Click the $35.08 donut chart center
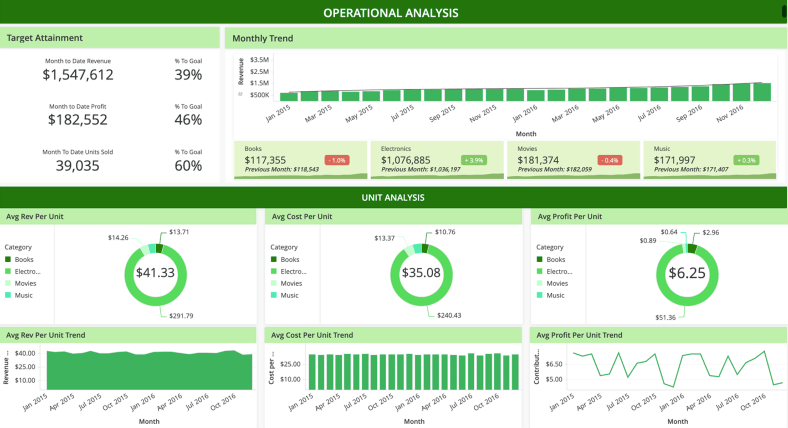Image resolution: width=788 pixels, height=428 pixels. click(420, 273)
